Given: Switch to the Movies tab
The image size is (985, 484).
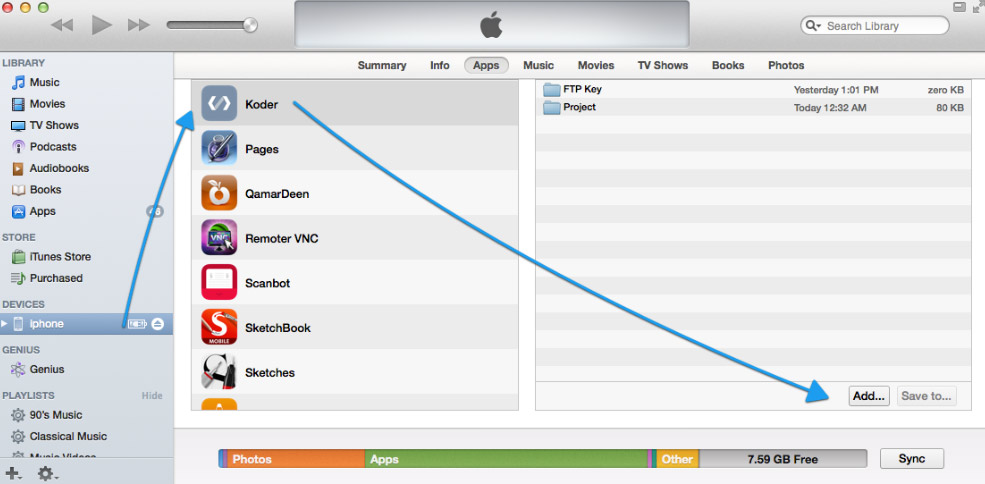Looking at the screenshot, I should pyautogui.click(x=596, y=65).
